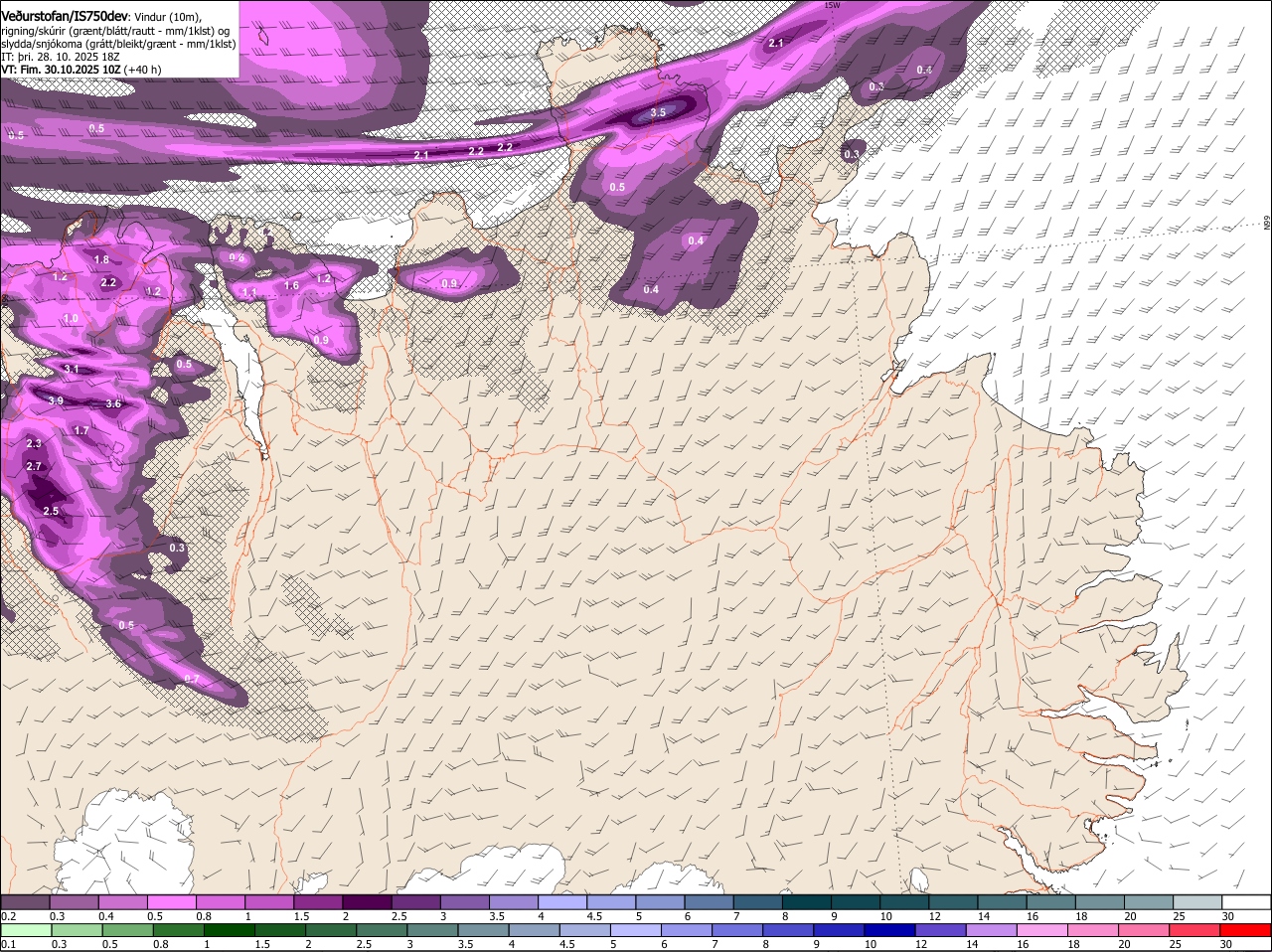Click the deep blue 10 swatch in lower legend
The width and height of the screenshot is (1272, 952).
pos(890,929)
